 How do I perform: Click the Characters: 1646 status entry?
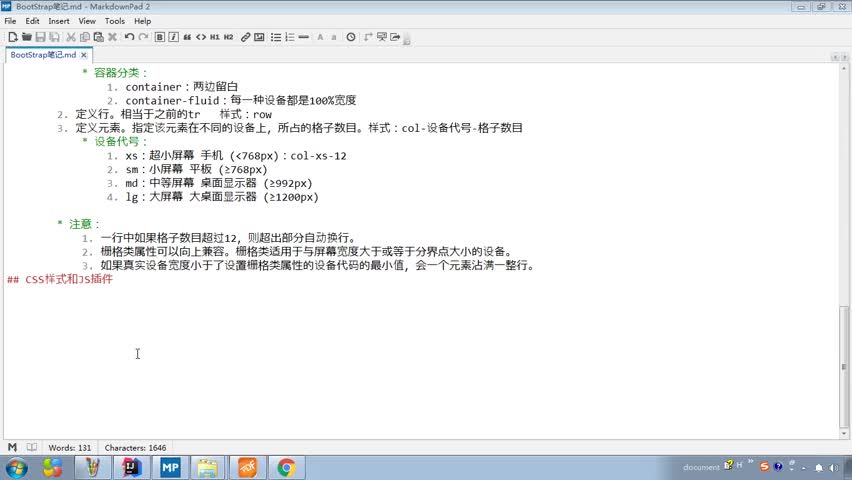(135, 448)
